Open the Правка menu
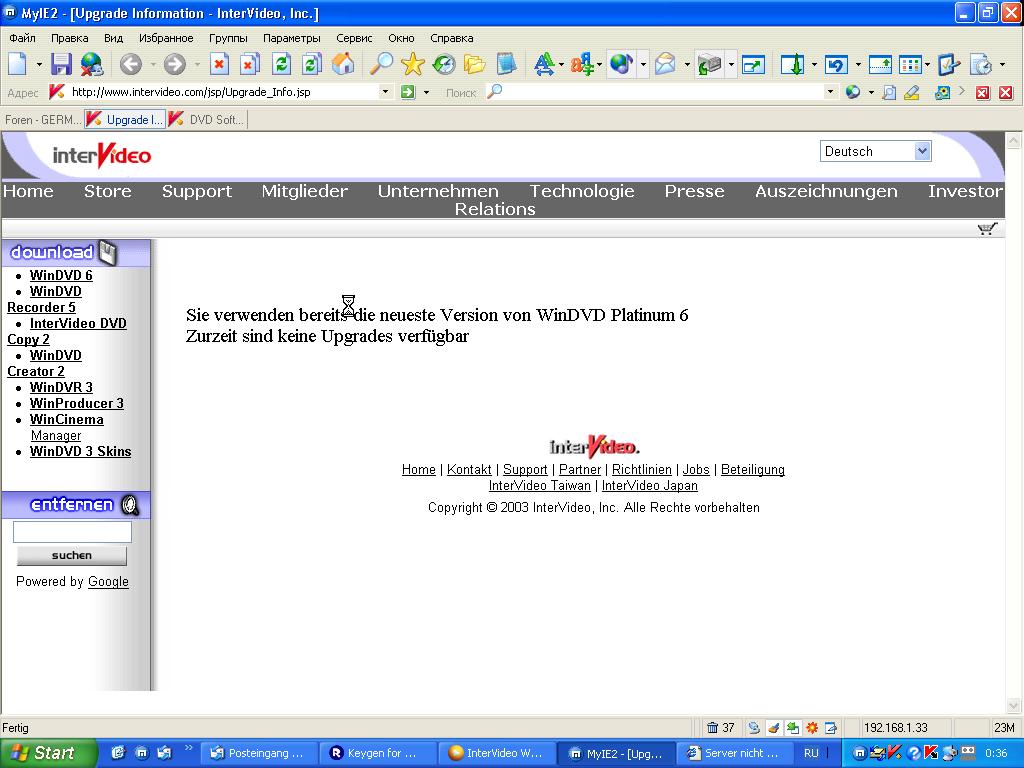The image size is (1024, 768). click(x=69, y=38)
